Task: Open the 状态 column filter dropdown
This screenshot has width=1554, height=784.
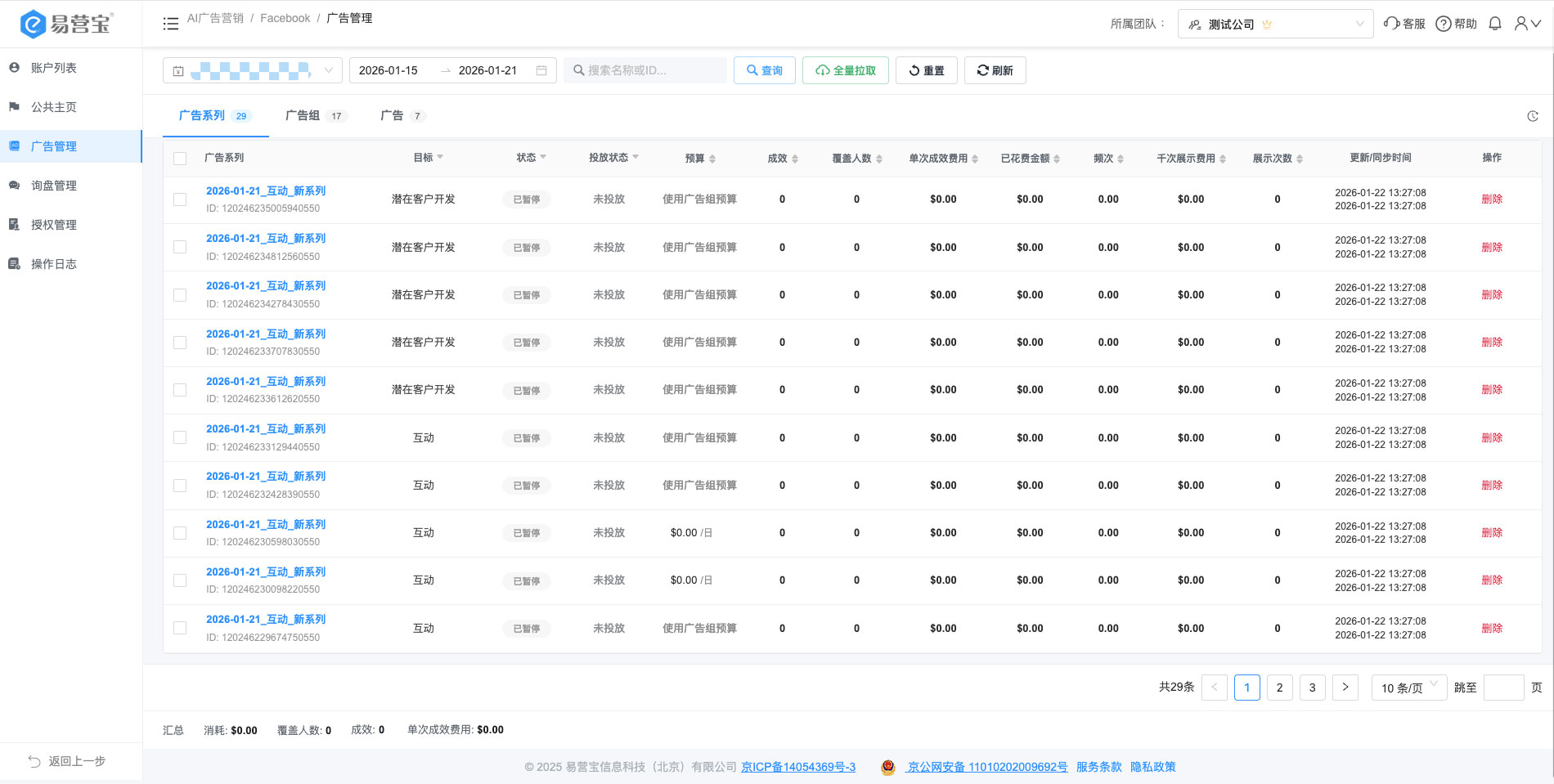Action: [x=543, y=157]
